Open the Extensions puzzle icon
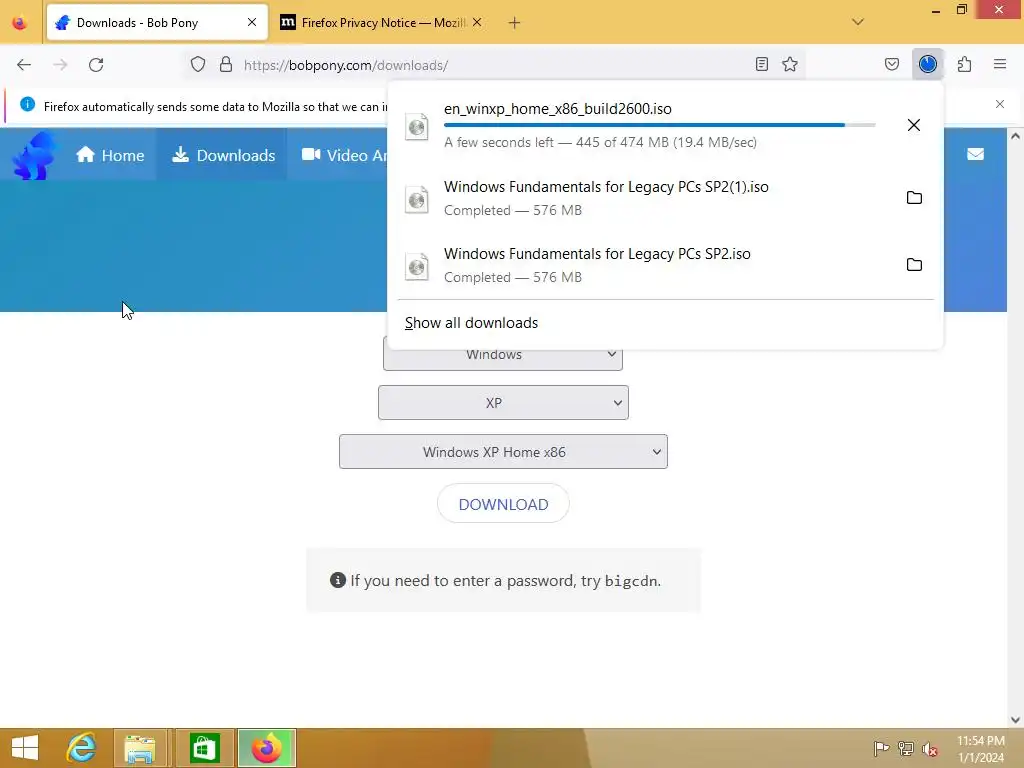1024x768 pixels. pos(964,64)
